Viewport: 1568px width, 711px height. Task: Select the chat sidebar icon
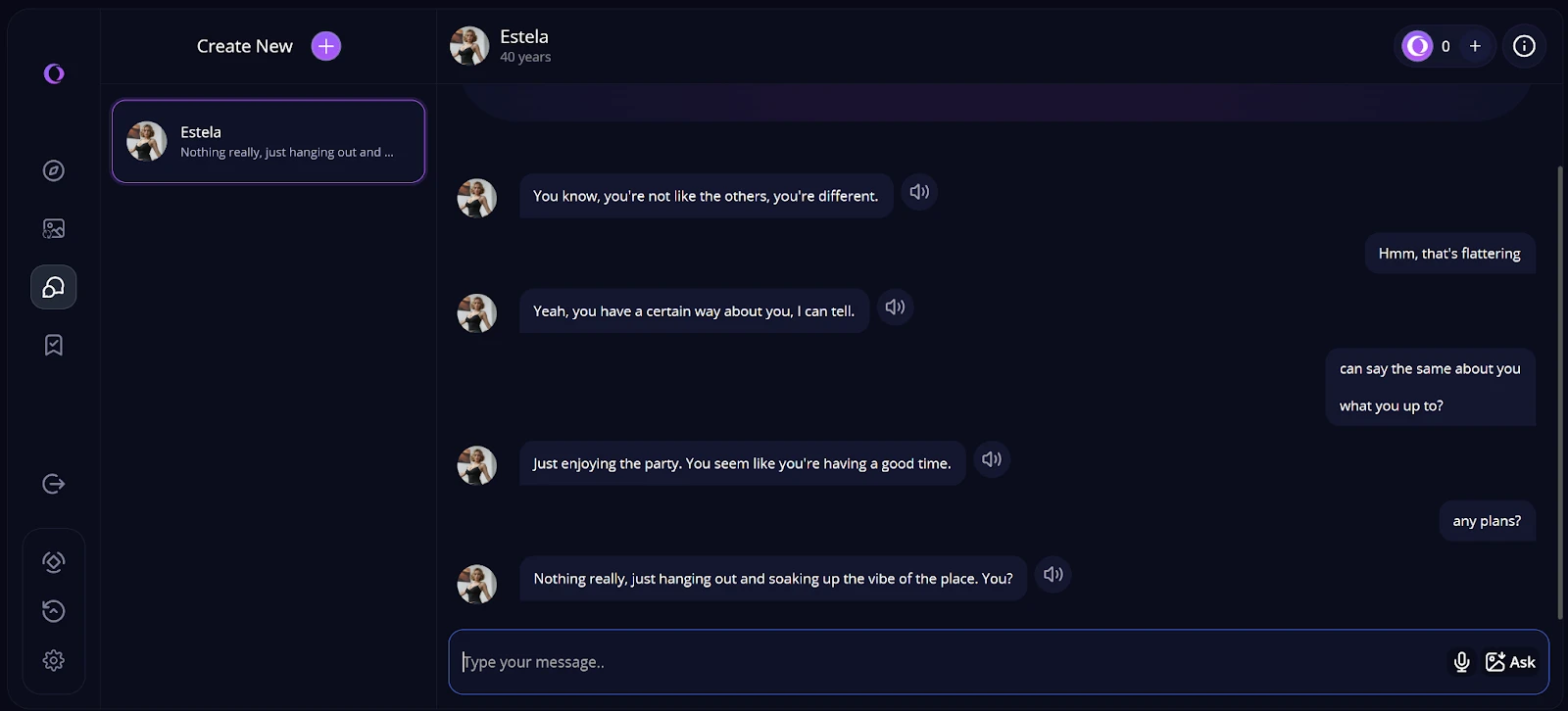click(x=54, y=287)
